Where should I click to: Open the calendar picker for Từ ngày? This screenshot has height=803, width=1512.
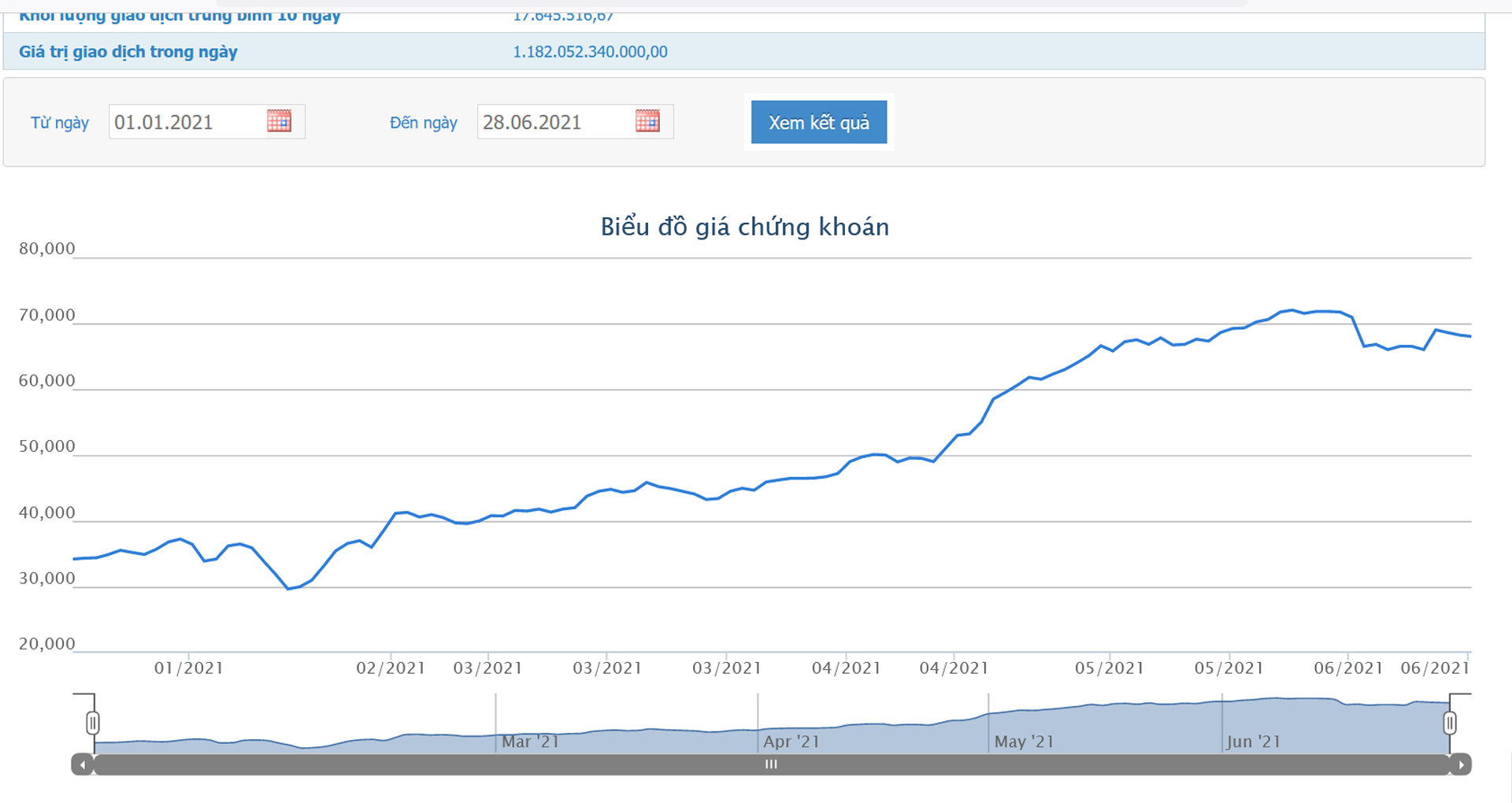pyautogui.click(x=279, y=121)
